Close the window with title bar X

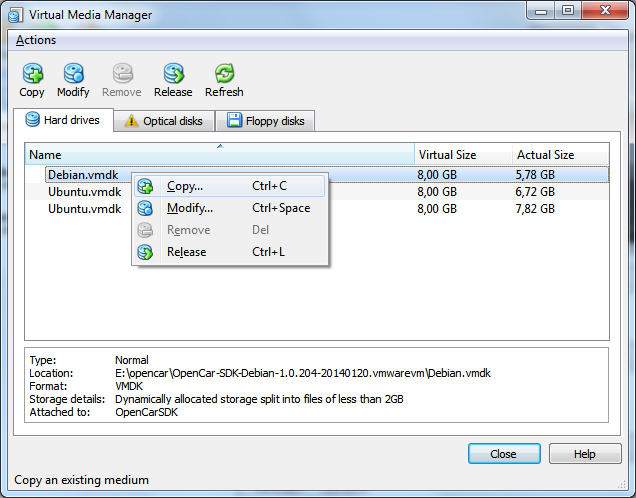[x=605, y=11]
